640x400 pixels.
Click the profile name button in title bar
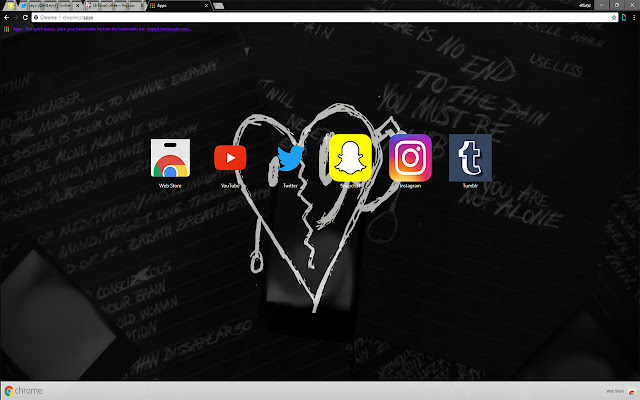(585, 5)
